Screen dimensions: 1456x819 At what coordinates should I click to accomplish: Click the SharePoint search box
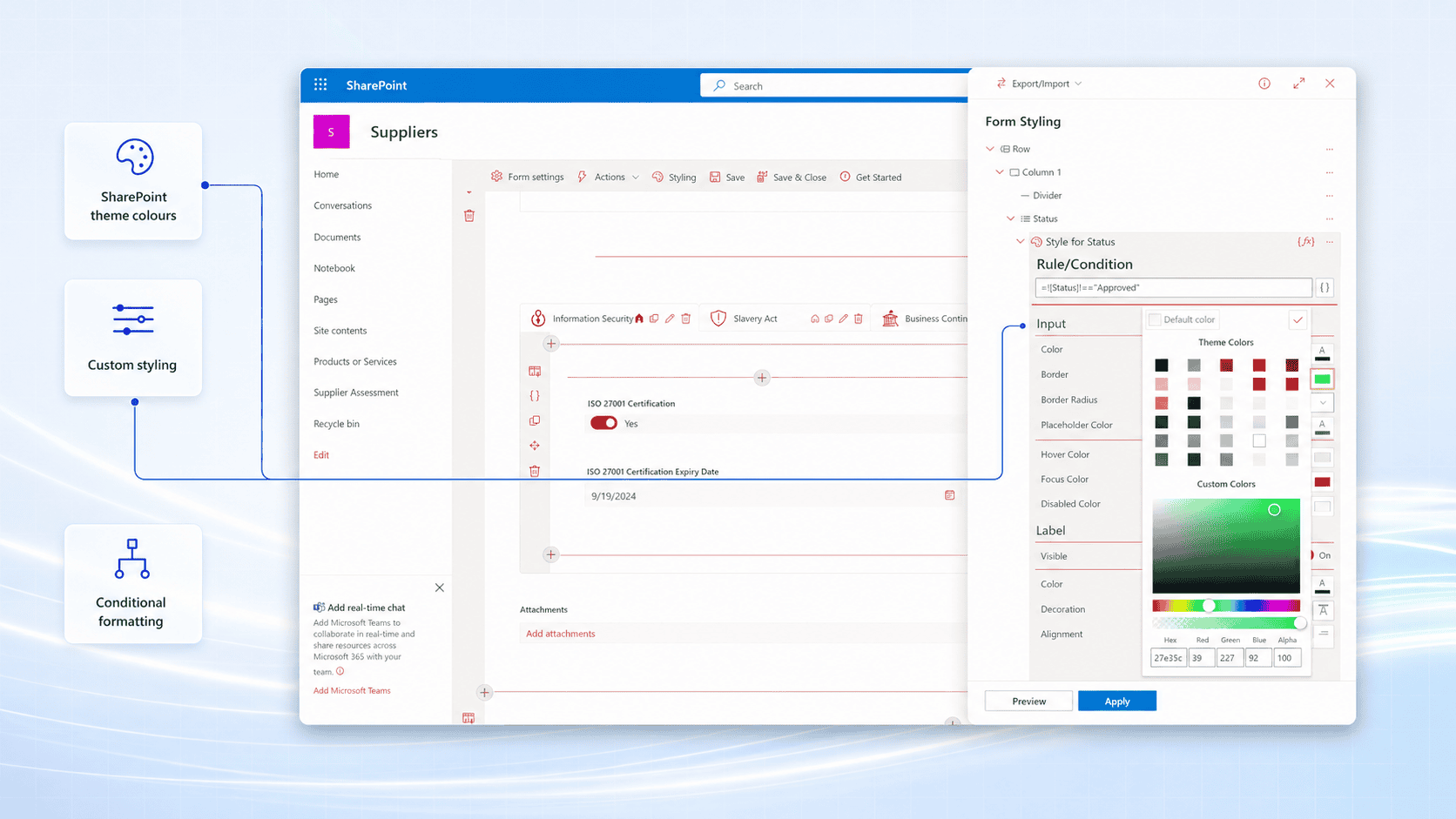834,85
